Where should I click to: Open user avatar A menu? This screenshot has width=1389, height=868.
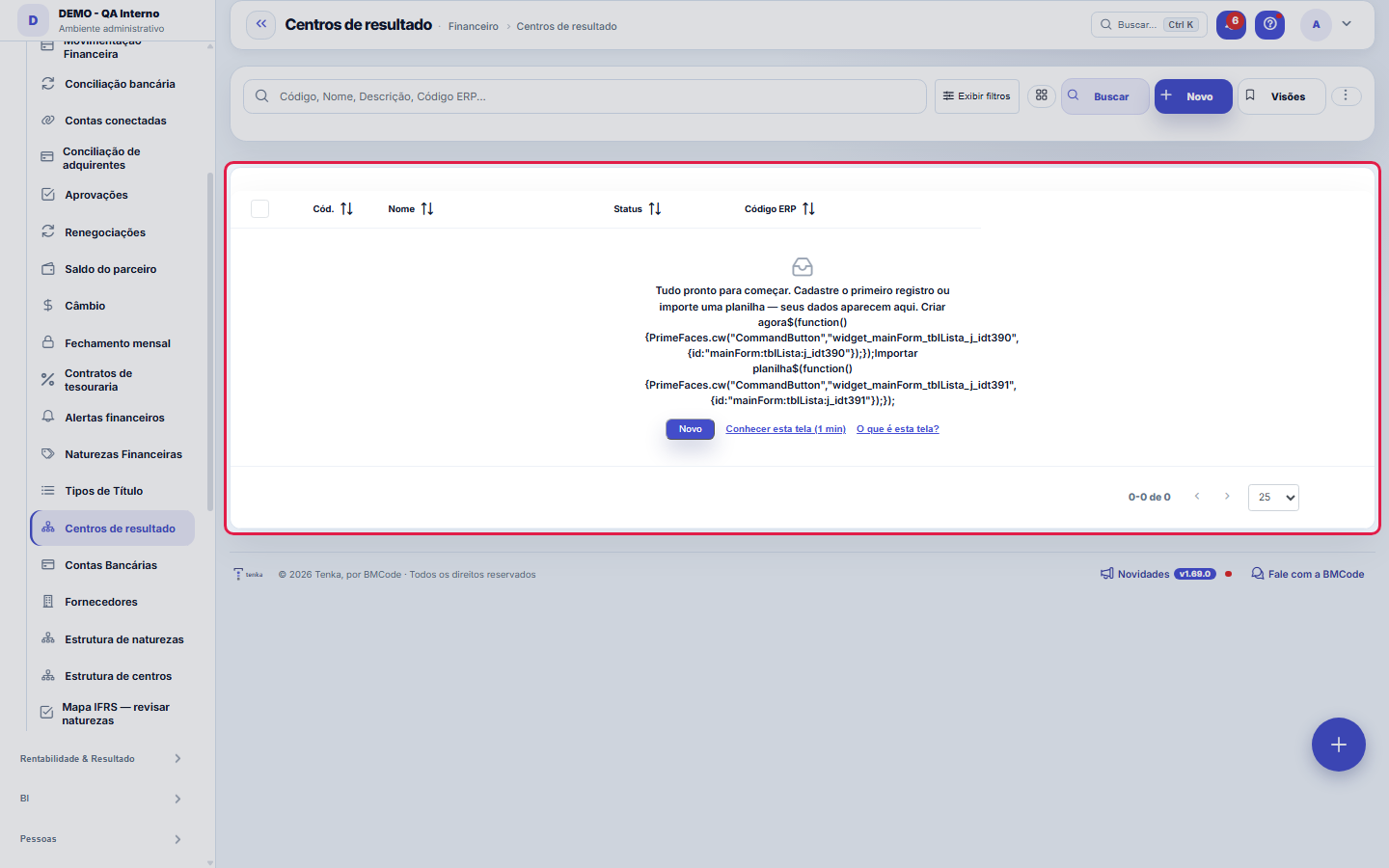pos(1316,25)
